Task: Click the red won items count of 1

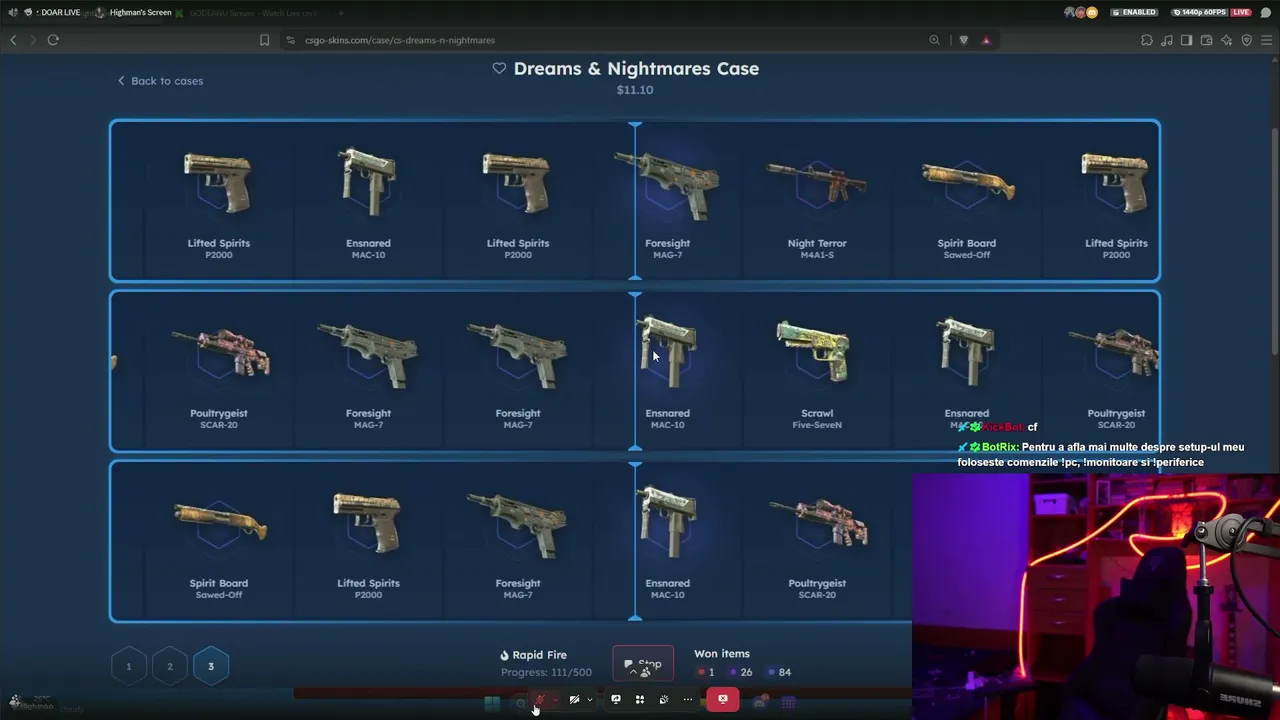Action: [x=706, y=673]
